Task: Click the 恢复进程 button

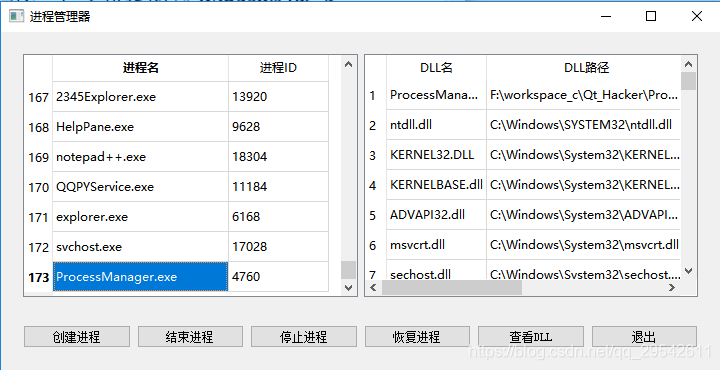Action: click(417, 336)
